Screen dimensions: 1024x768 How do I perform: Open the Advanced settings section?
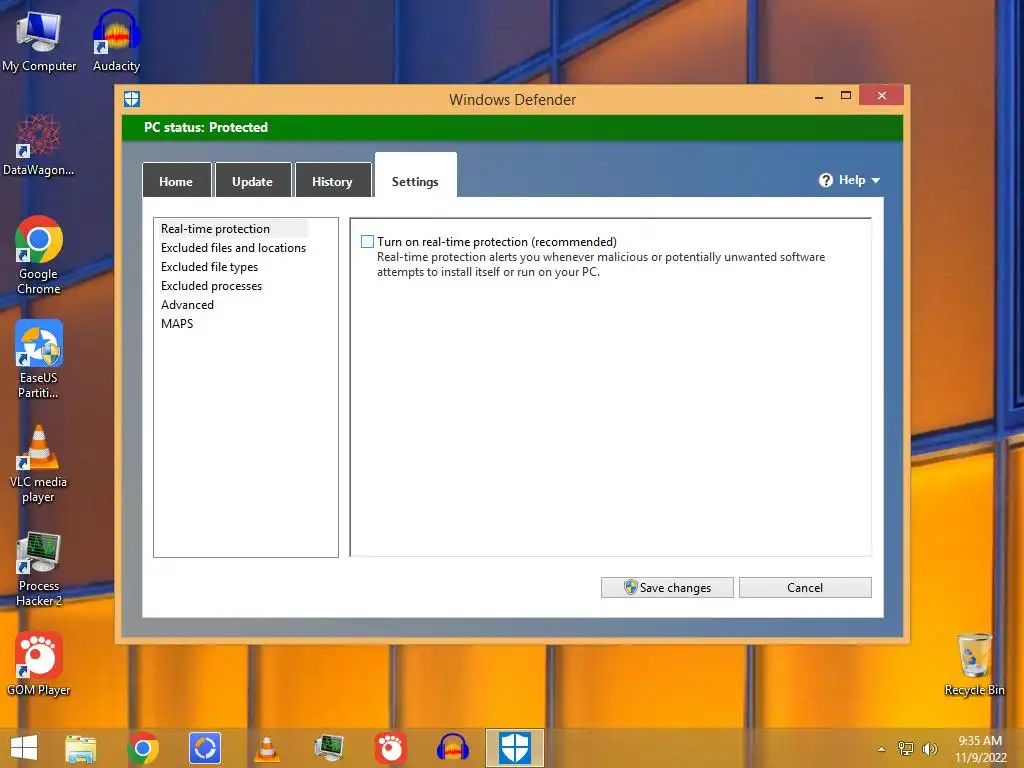click(x=187, y=304)
